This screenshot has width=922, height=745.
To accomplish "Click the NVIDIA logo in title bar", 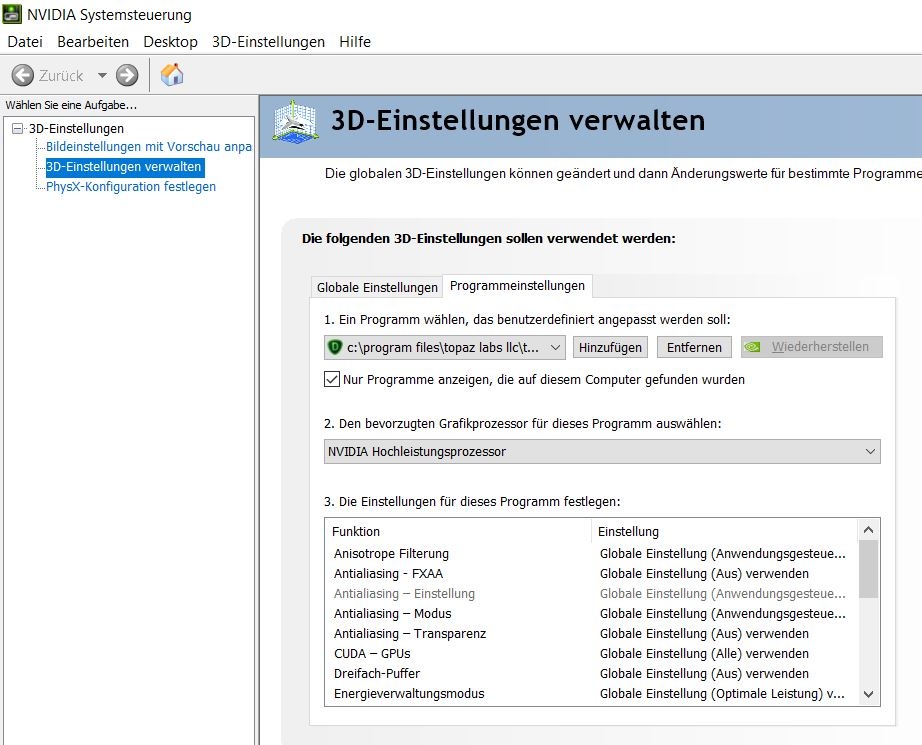I will (x=12, y=15).
